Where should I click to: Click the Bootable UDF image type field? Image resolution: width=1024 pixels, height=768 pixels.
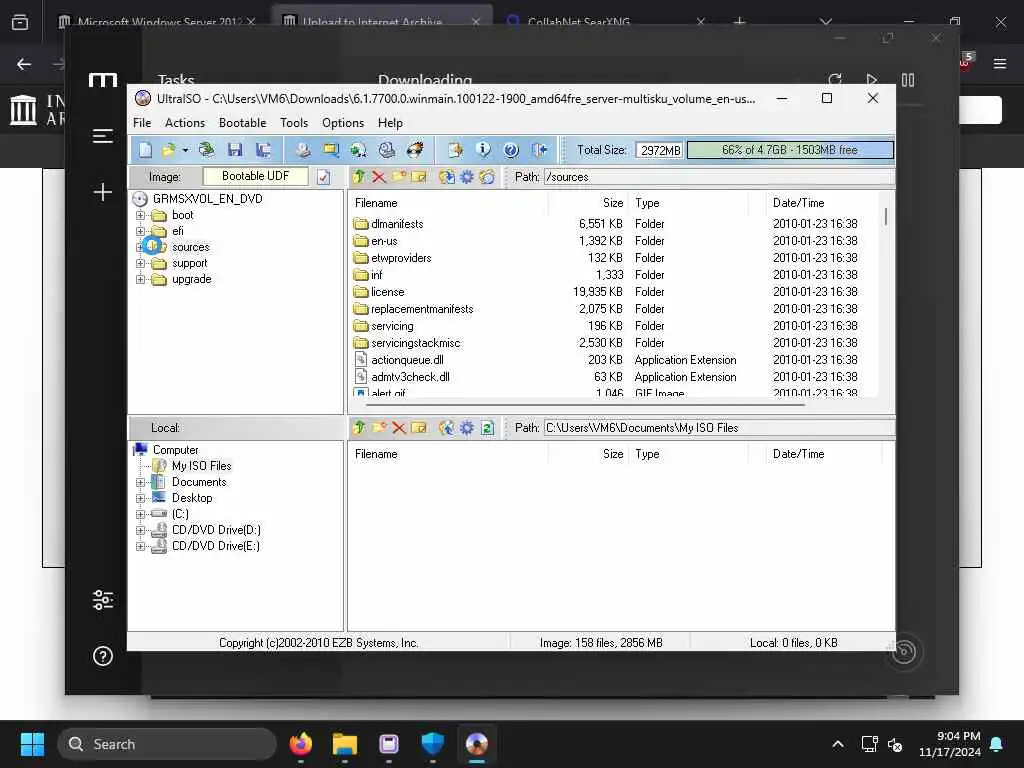[255, 176]
